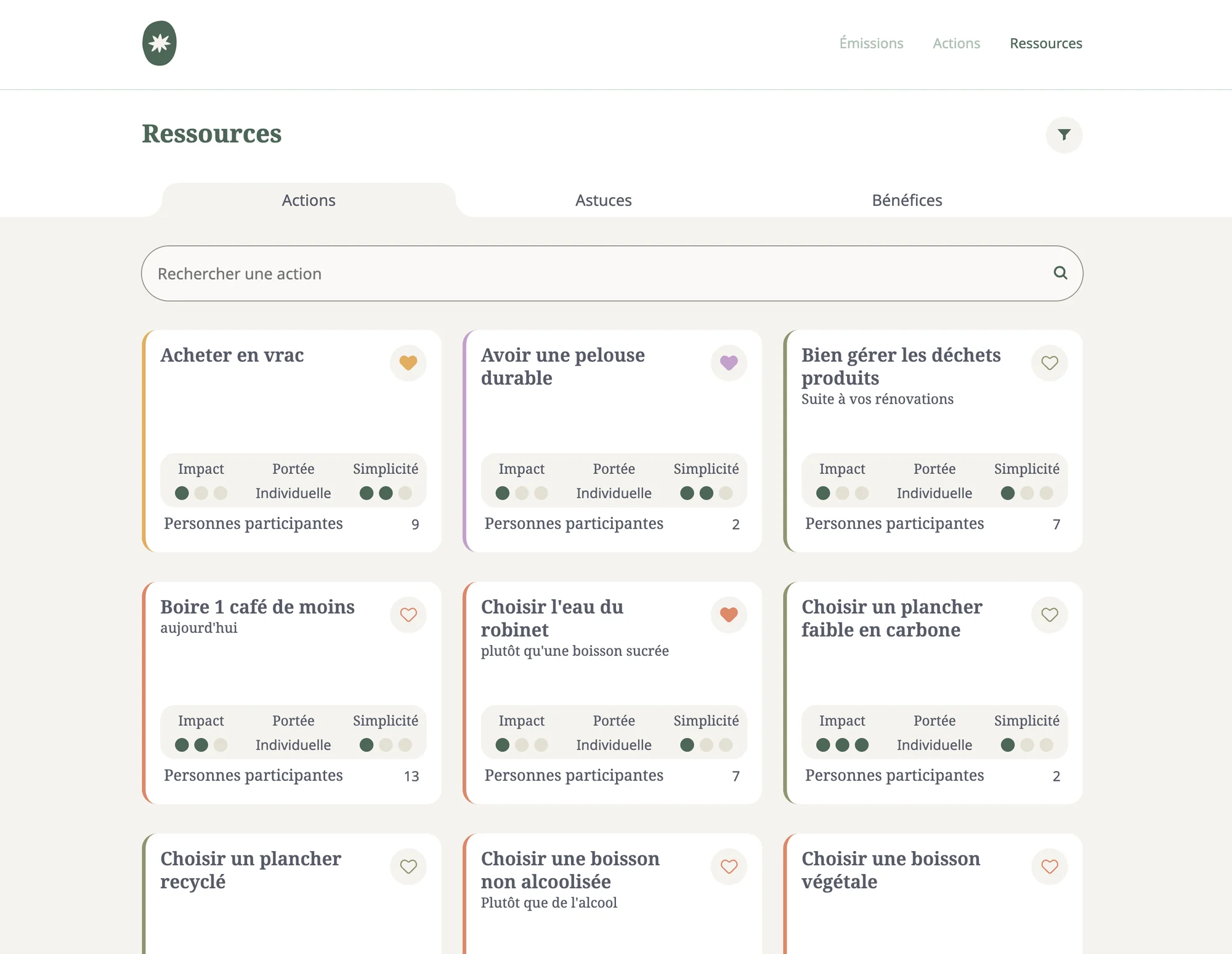
Task: Click 'Suite à vos rénovations' subtitle
Action: click(x=877, y=399)
